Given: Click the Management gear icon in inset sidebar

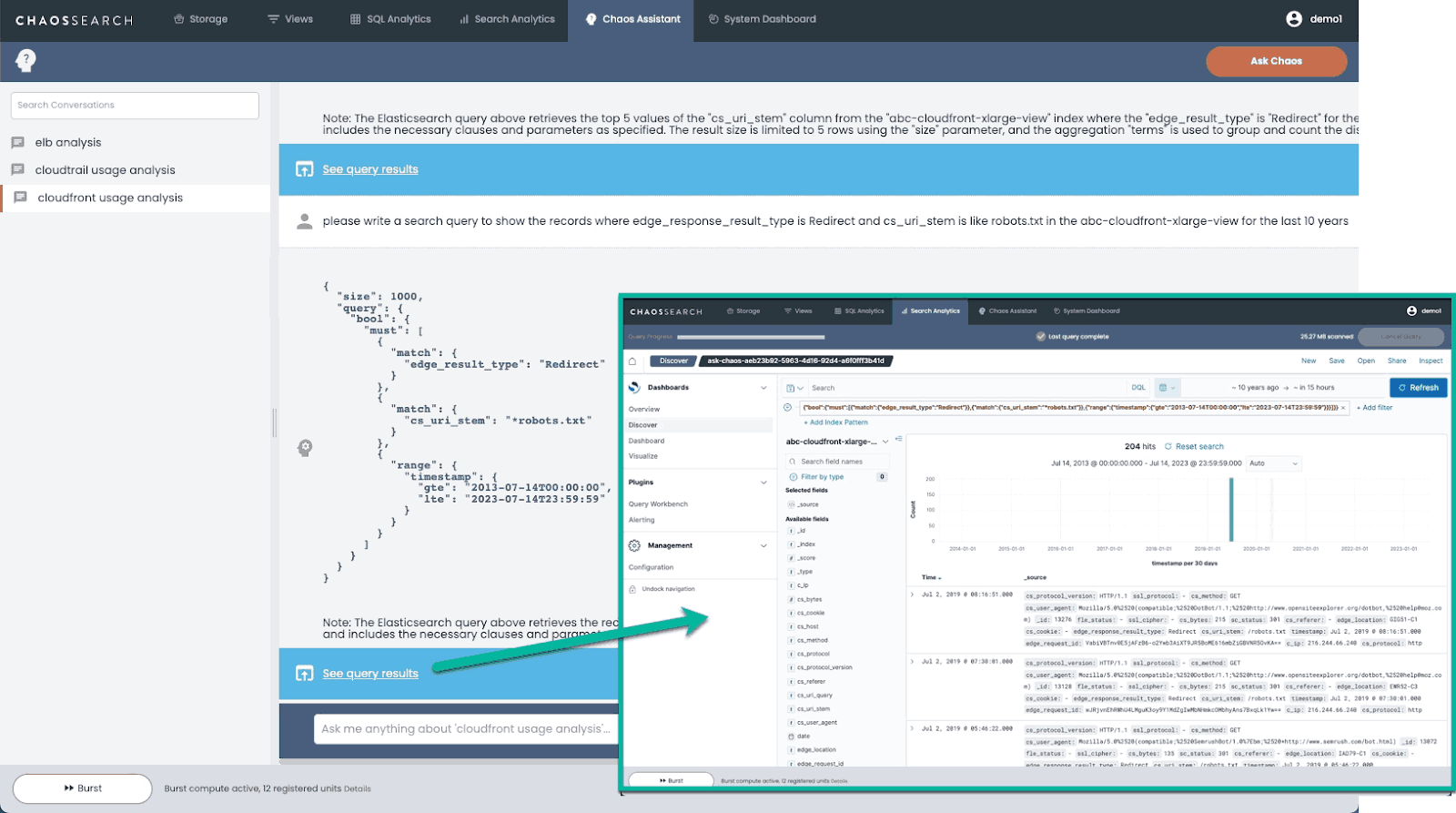Looking at the screenshot, I should pyautogui.click(x=634, y=545).
